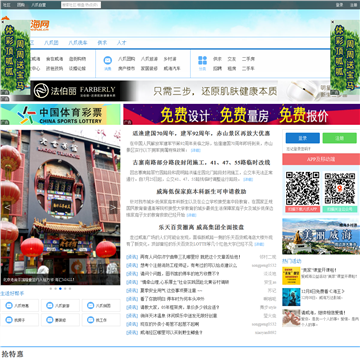Image resolution: width=360 pixels, height=360 pixels.
Task: Click the red button under left QR code
Action: (x=303, y=209)
